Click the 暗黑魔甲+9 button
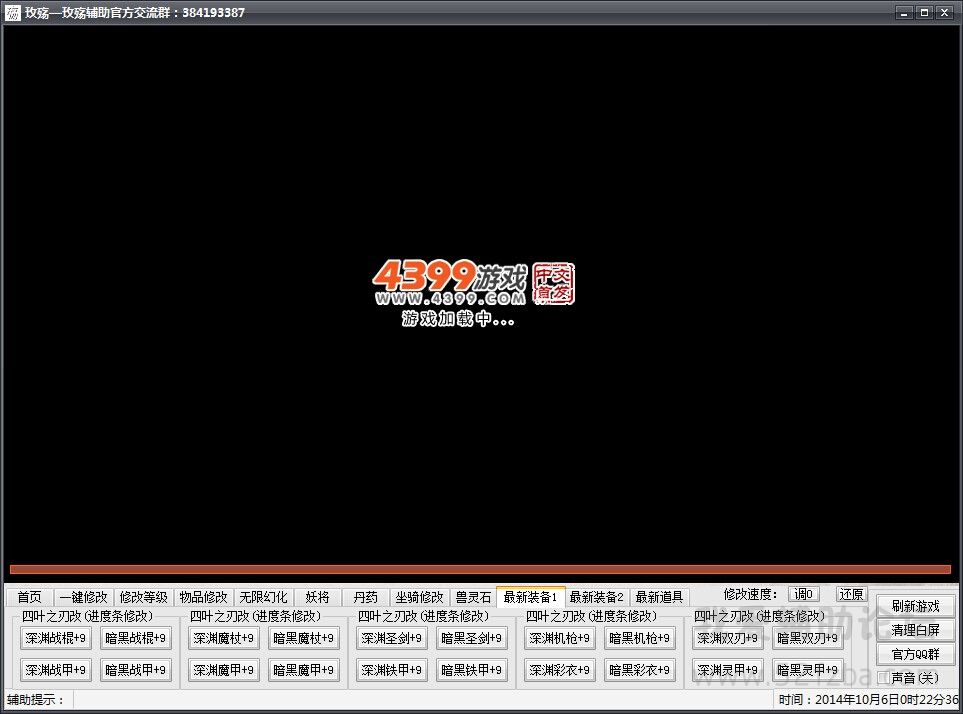 point(303,670)
